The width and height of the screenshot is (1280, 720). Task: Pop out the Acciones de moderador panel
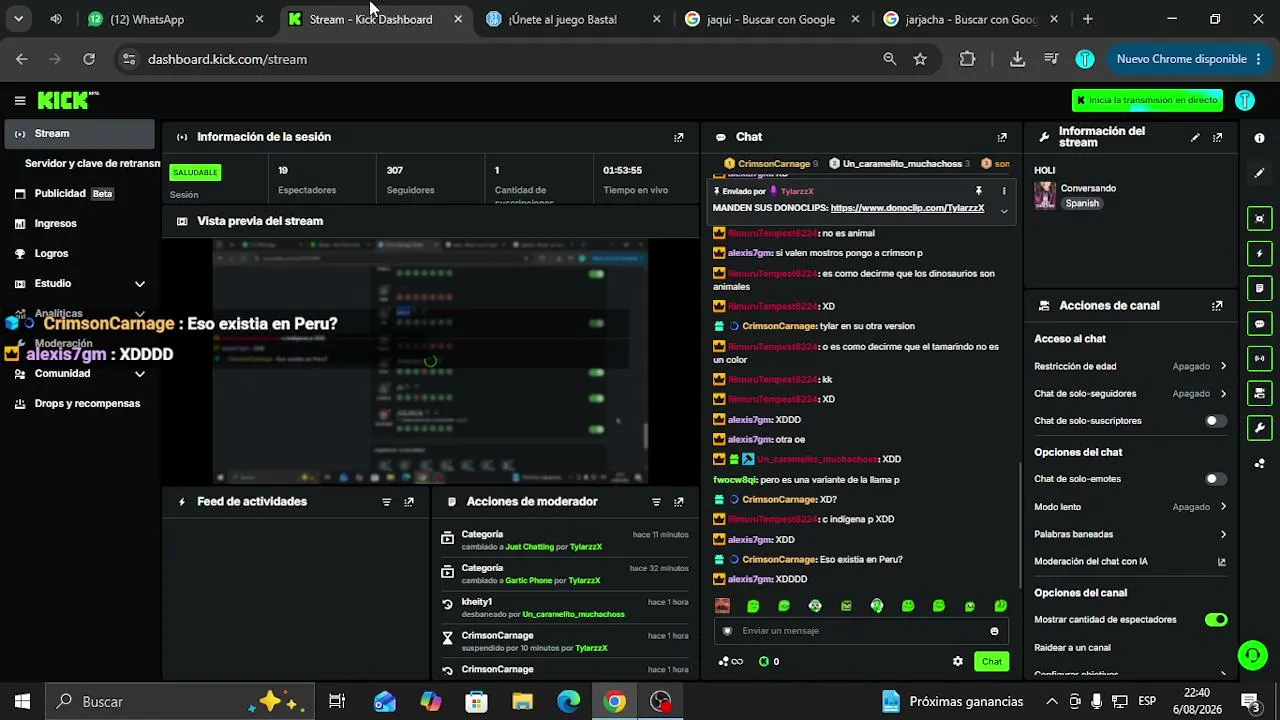679,502
